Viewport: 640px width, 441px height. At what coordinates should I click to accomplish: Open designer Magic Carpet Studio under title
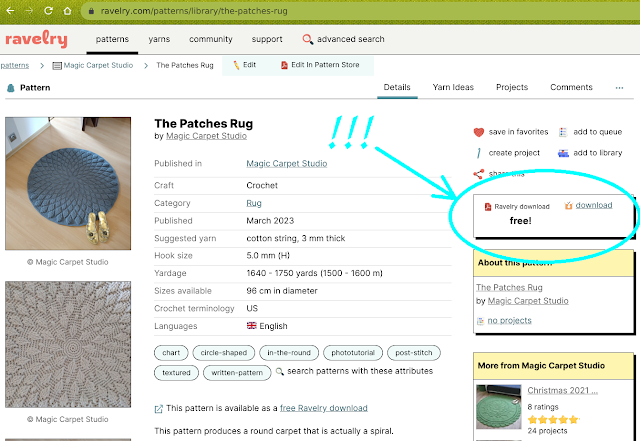206,136
